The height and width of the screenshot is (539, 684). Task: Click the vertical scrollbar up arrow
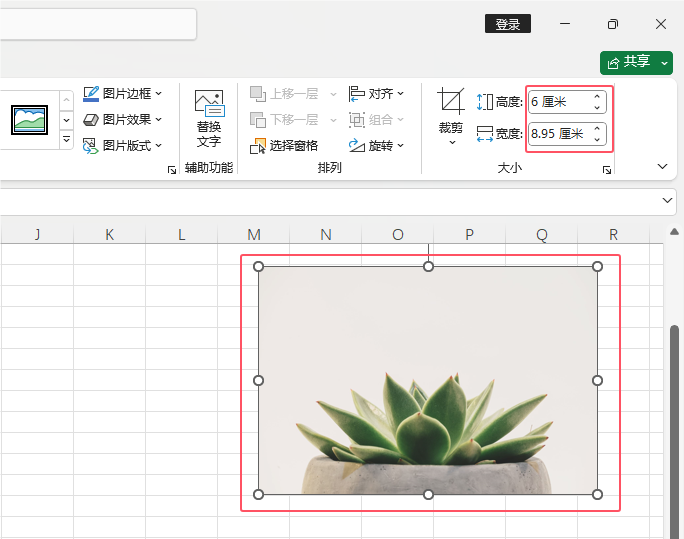click(674, 232)
